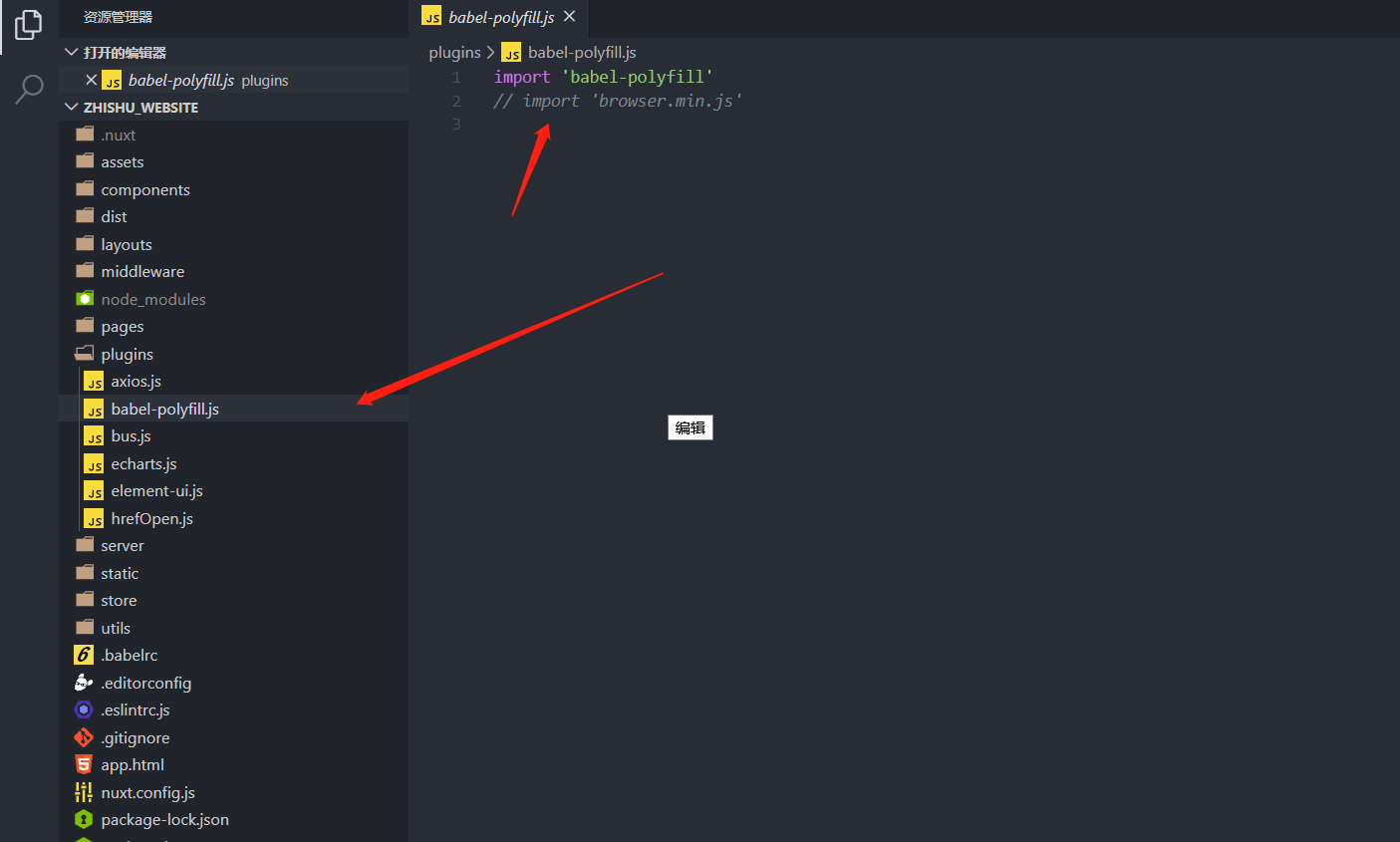1400x842 pixels.
Task: Expand the components folder
Action: click(x=233, y=189)
